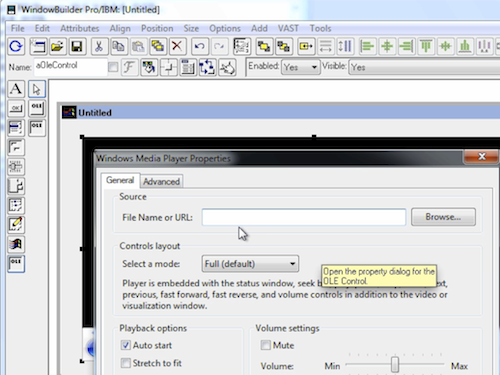This screenshot has width=500, height=375.
Task: Center widgets horizontally with green icon
Action: (387, 46)
